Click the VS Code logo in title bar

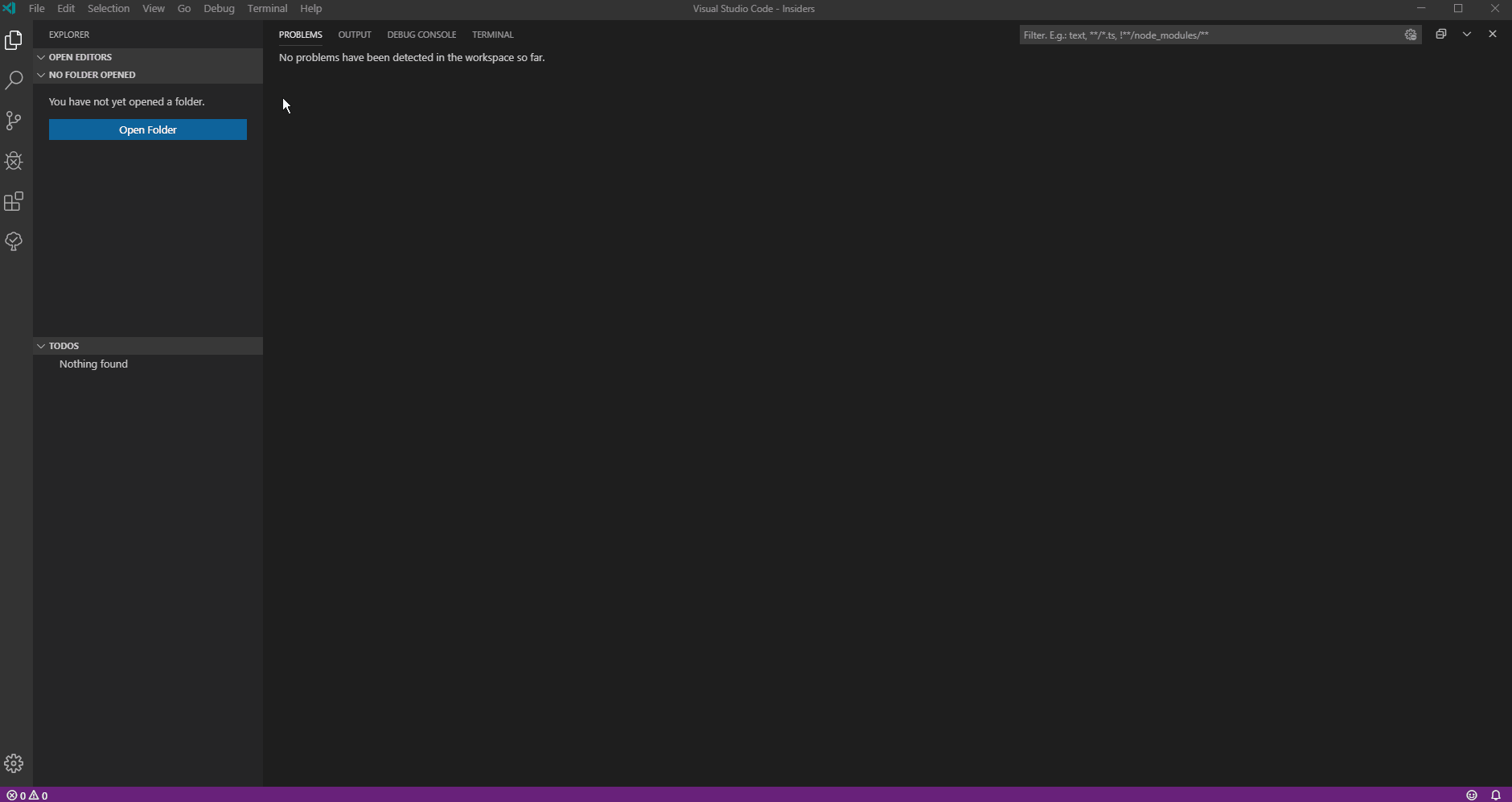click(x=10, y=8)
